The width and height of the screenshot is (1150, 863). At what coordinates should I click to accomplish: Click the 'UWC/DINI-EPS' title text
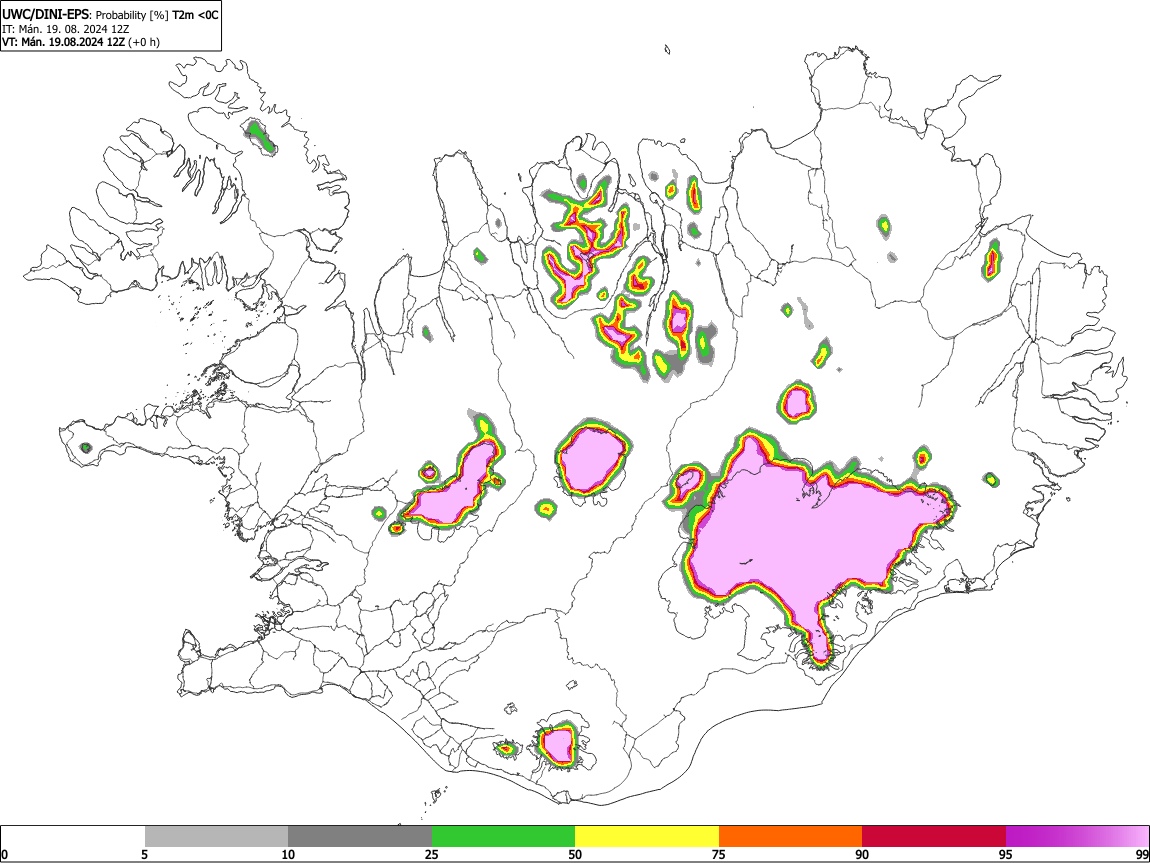[x=46, y=15]
